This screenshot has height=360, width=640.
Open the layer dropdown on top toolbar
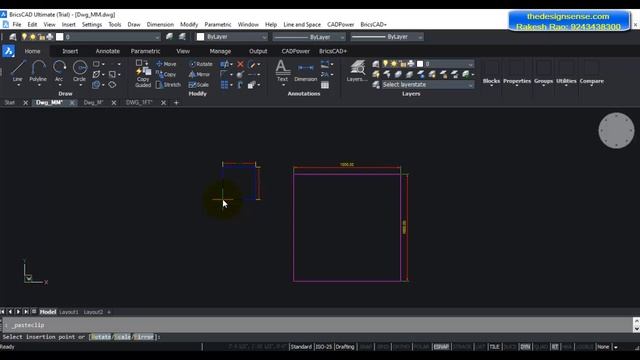click(x=157, y=37)
